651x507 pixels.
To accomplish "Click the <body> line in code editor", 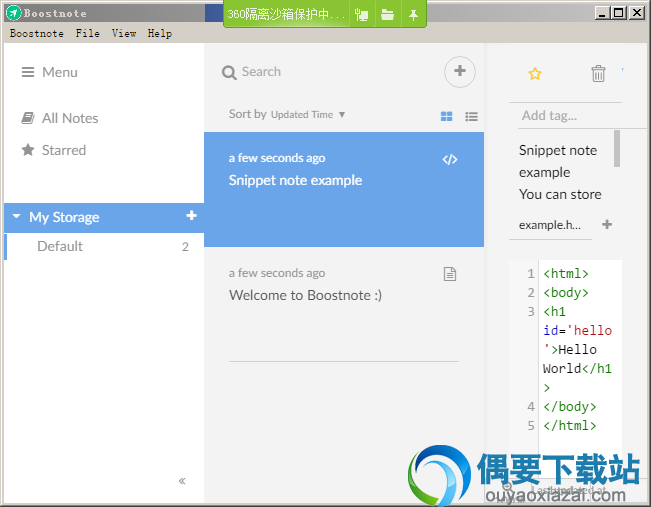I will click(x=566, y=293).
